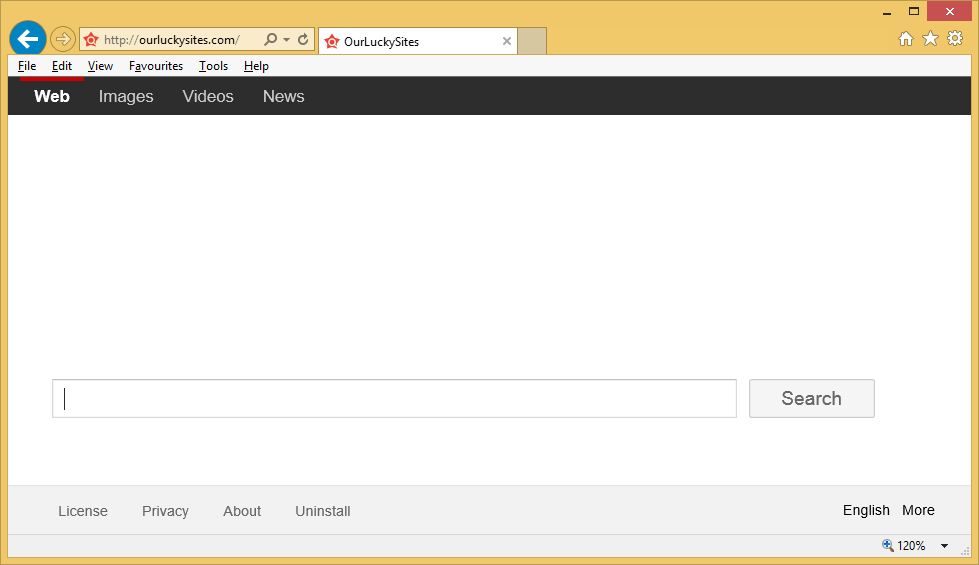
Task: Click the browser Back arrow button
Action: coord(28,39)
